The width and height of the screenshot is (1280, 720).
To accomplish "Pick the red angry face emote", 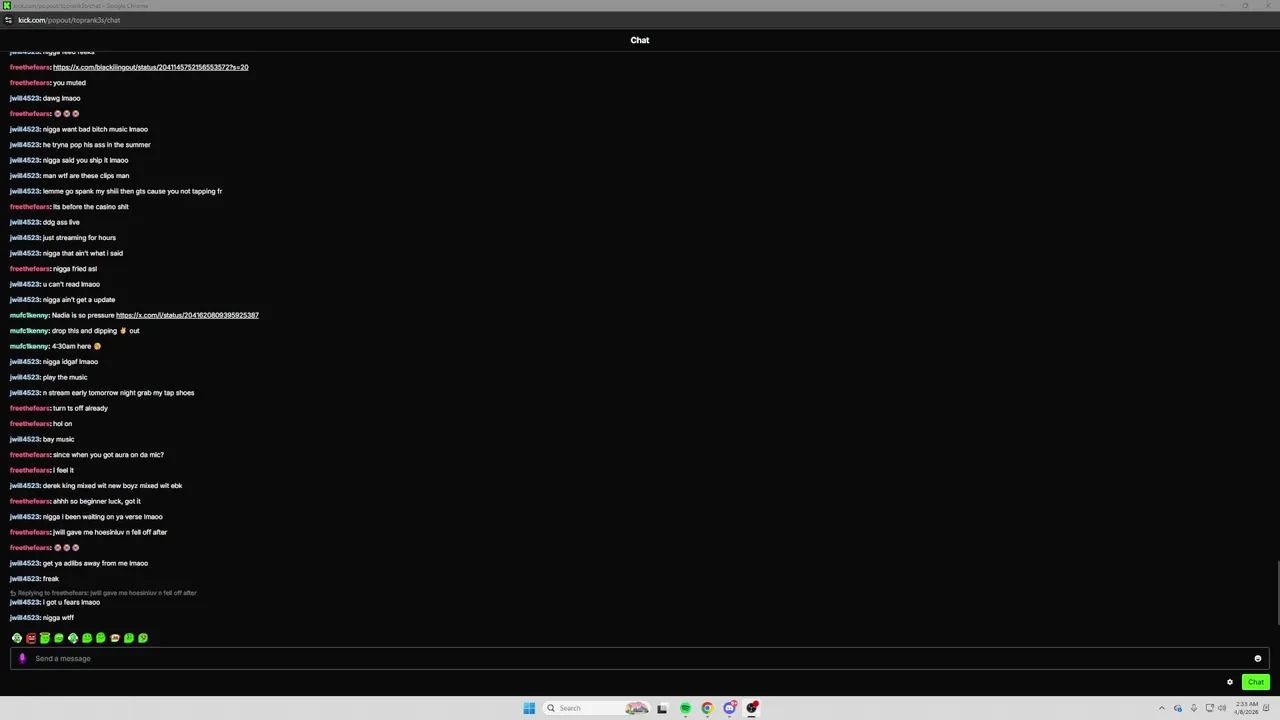I will pyautogui.click(x=31, y=638).
